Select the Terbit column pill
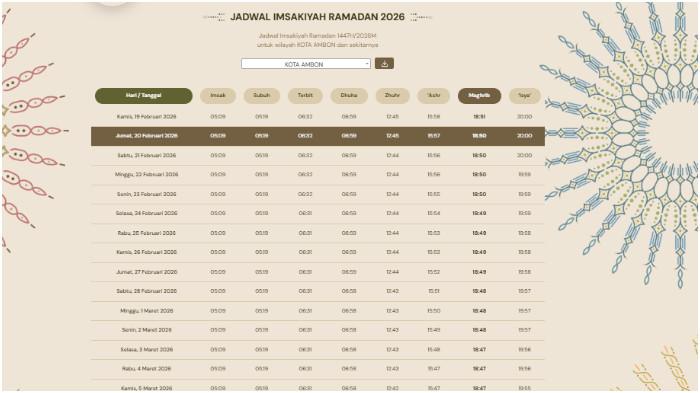700x393 pixels. 305,96
